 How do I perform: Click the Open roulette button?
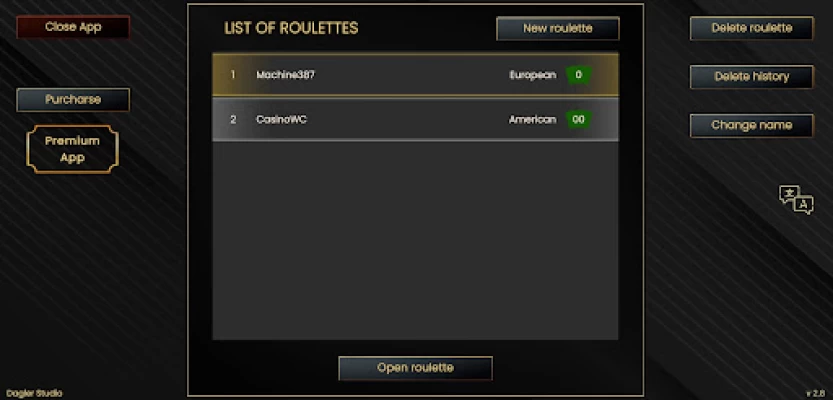point(415,368)
